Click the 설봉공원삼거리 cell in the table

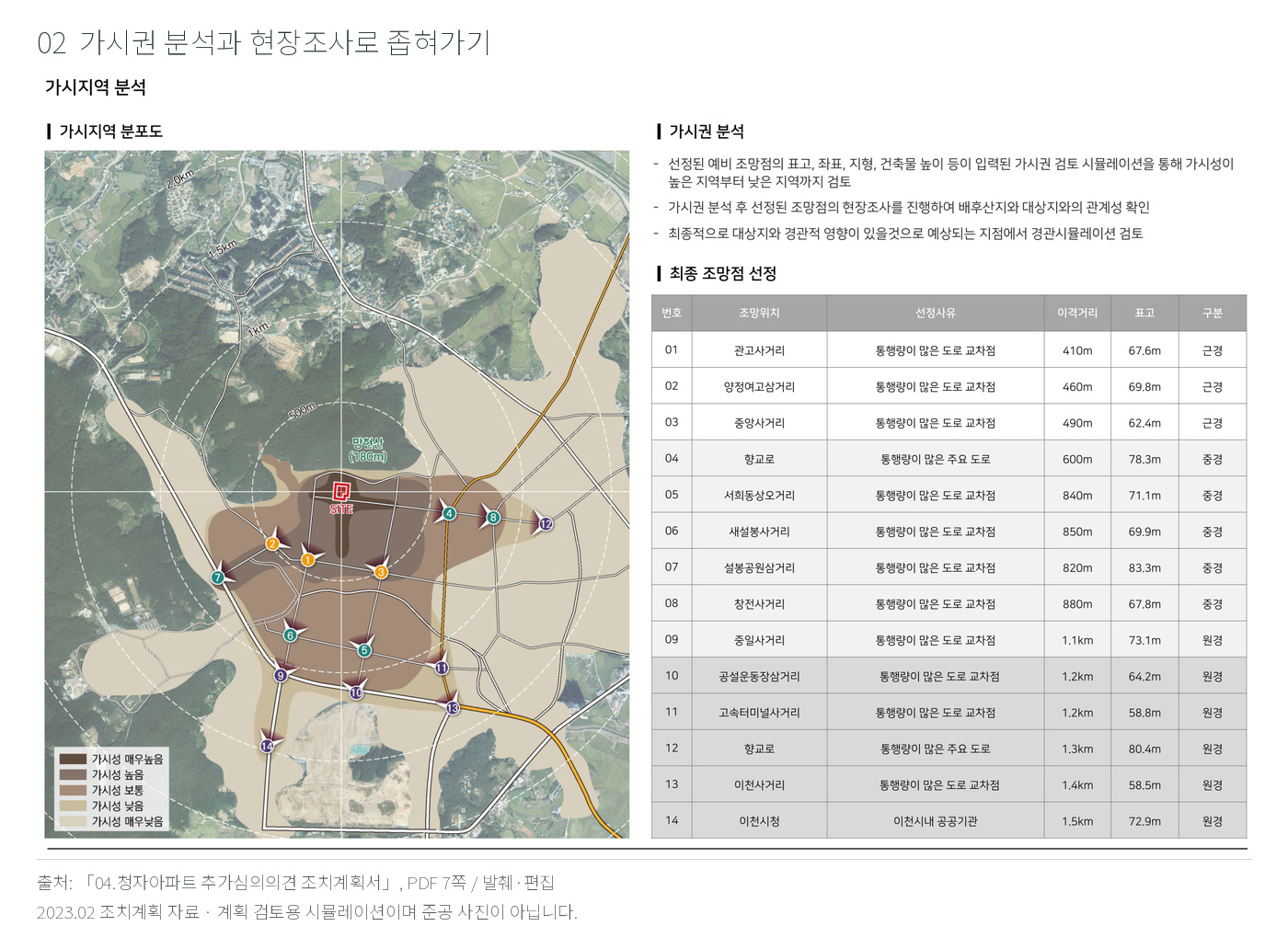point(759,568)
